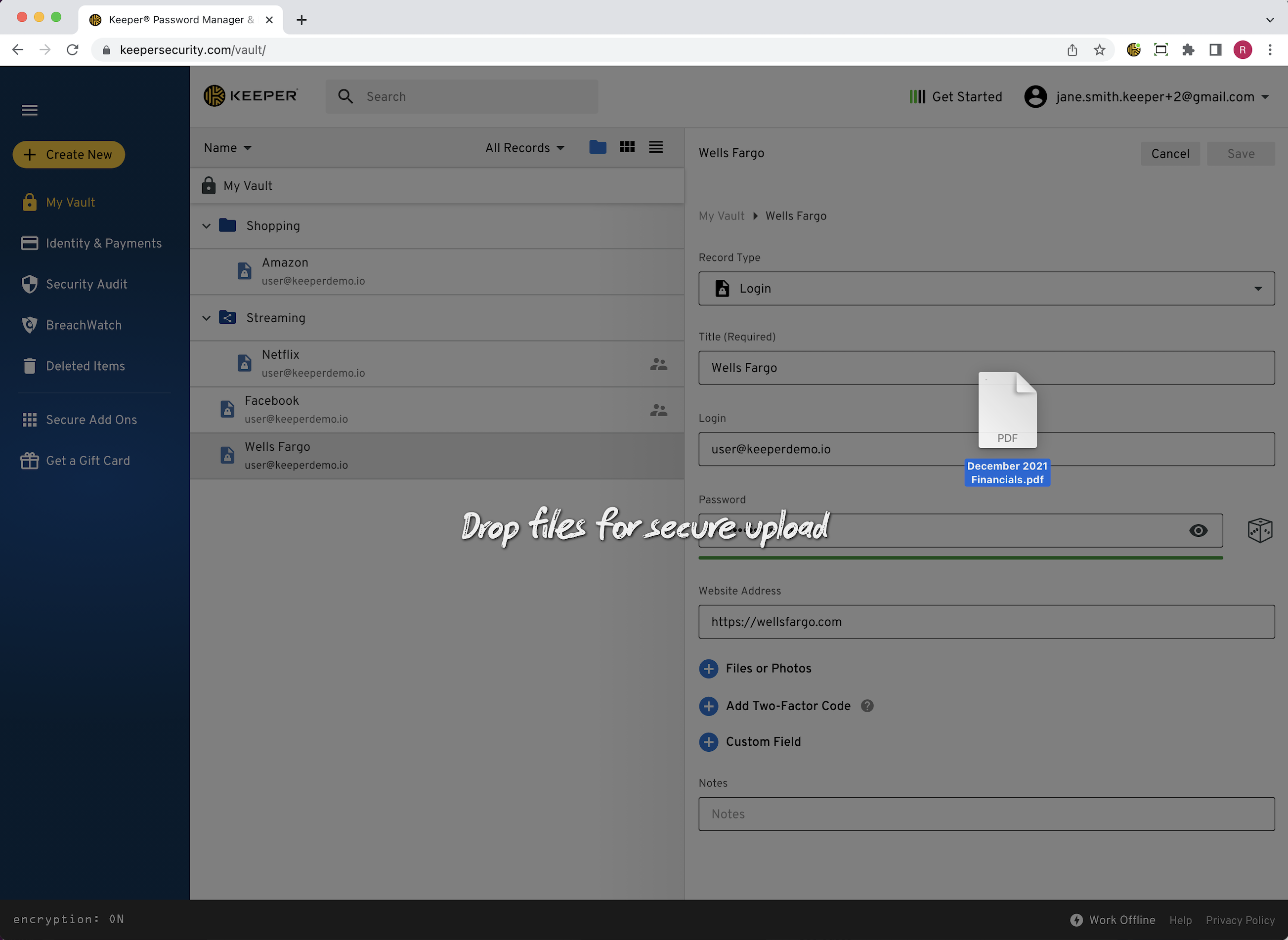Click the lock icon beside My Vault row
This screenshot has height=940, width=1288.
pos(208,185)
